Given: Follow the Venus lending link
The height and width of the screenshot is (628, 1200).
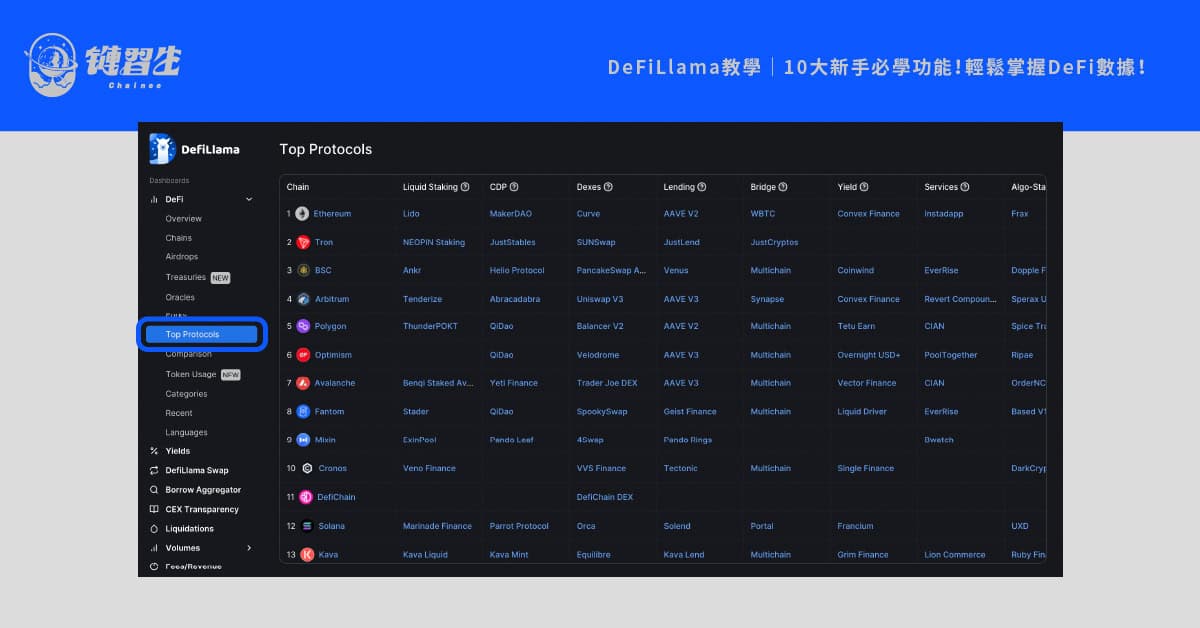Looking at the screenshot, I should pyautogui.click(x=676, y=270).
